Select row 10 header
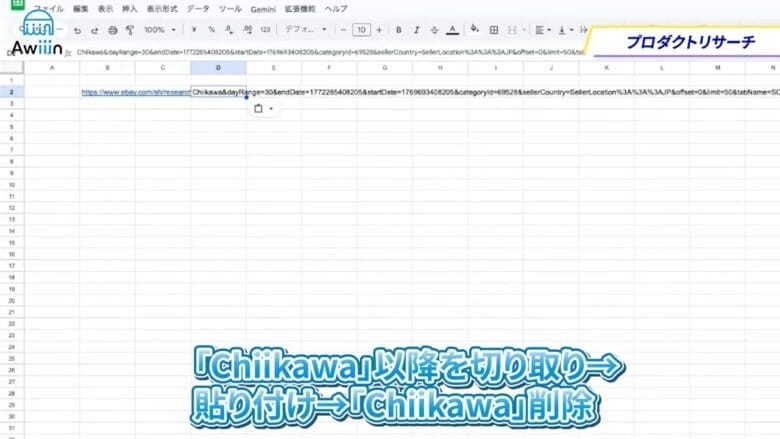The height and width of the screenshot is (439, 780). 12,184
